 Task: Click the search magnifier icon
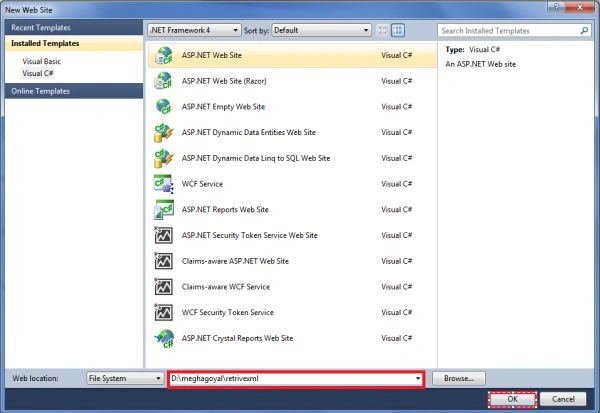pyautogui.click(x=584, y=31)
